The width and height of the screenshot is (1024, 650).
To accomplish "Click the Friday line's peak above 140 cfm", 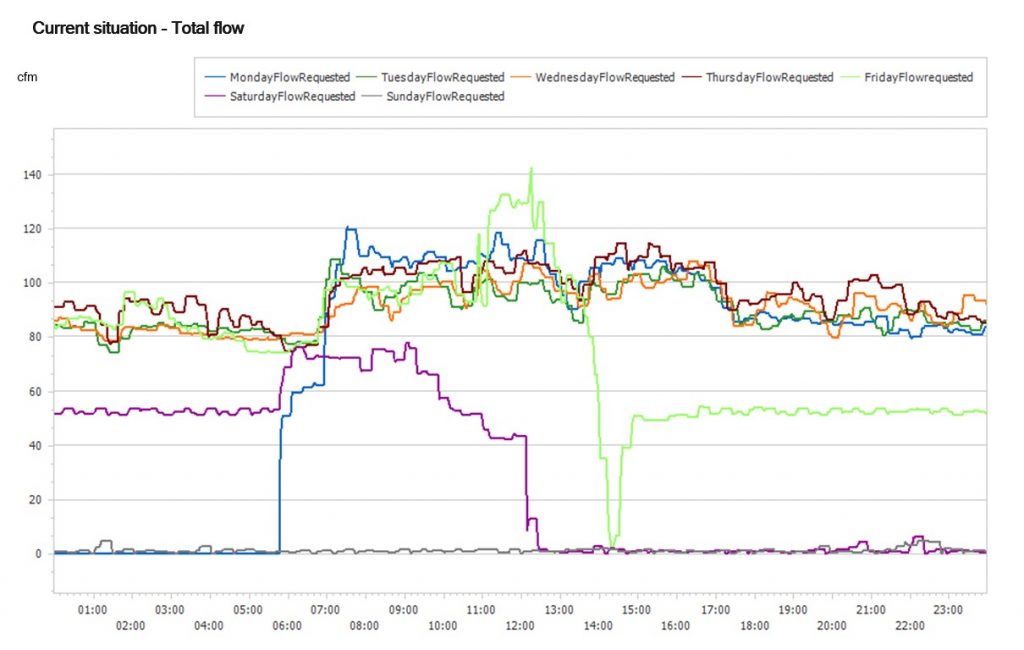I will pos(531,168).
